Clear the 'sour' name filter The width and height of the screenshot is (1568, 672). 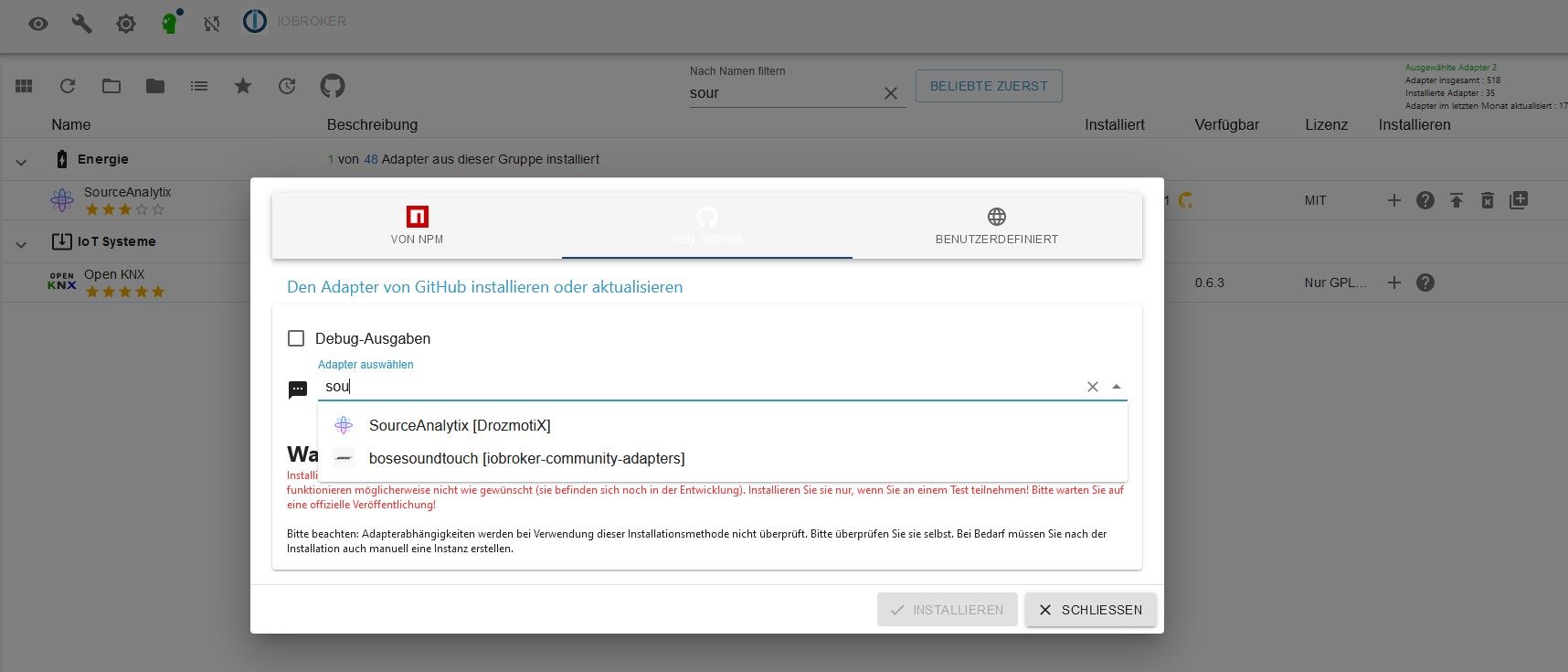(891, 93)
